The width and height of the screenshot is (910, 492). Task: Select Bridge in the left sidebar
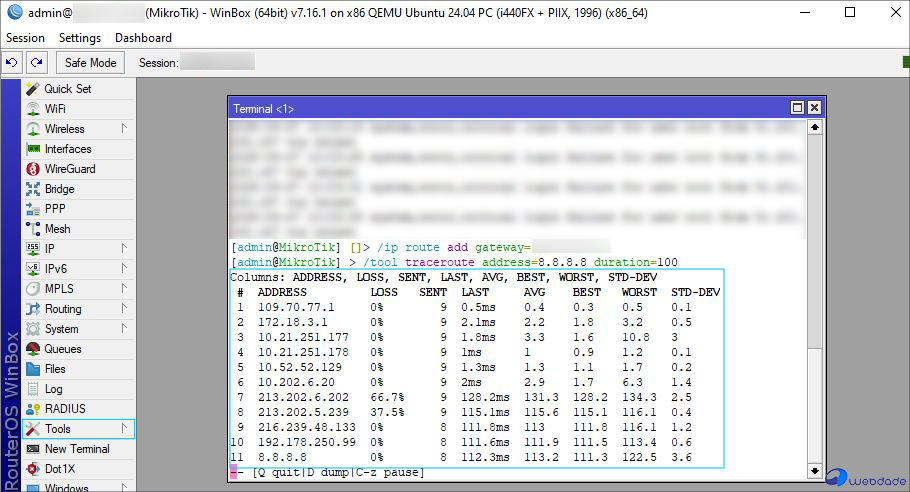pyautogui.click(x=59, y=189)
